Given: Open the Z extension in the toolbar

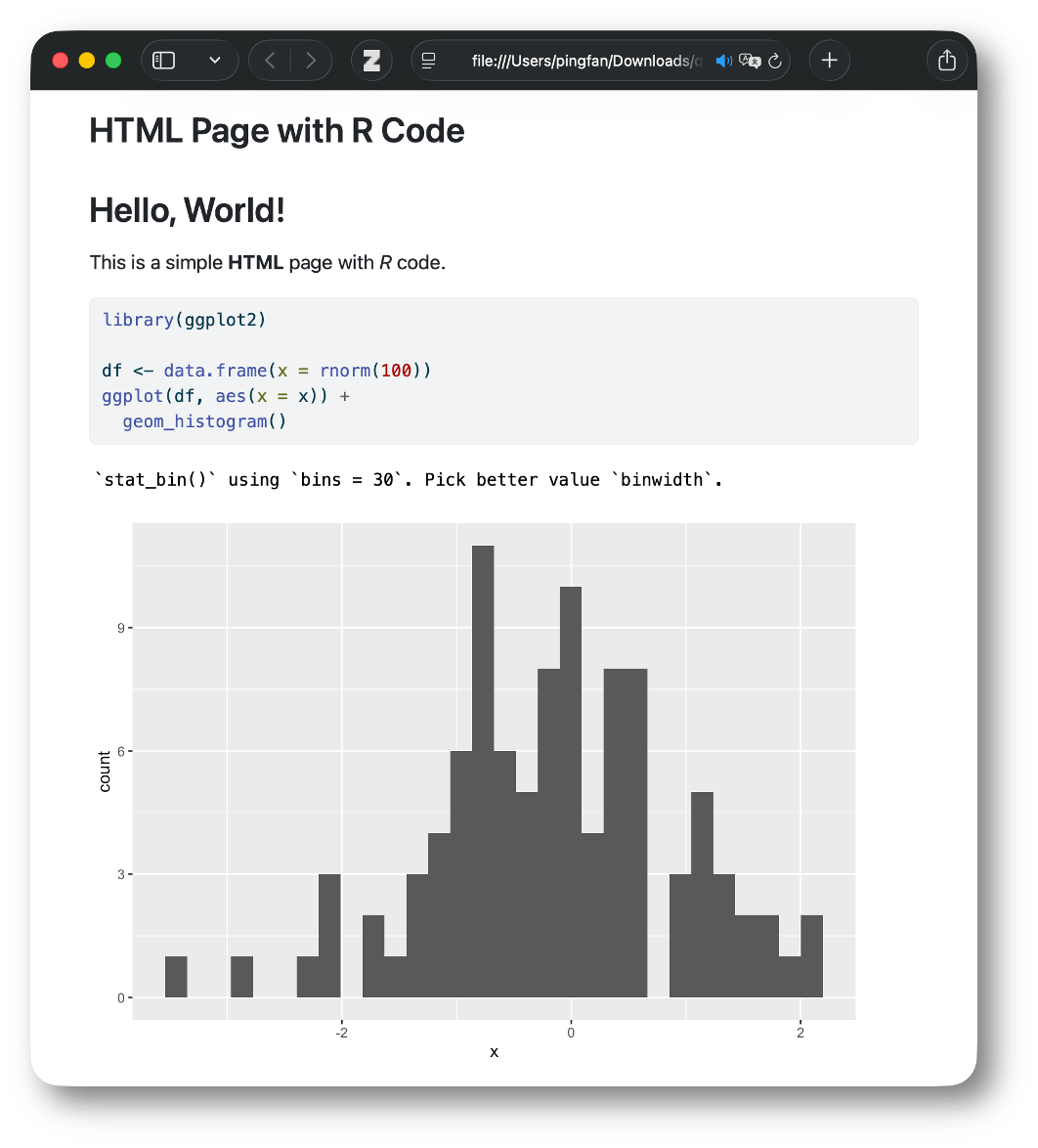Looking at the screenshot, I should click(371, 61).
